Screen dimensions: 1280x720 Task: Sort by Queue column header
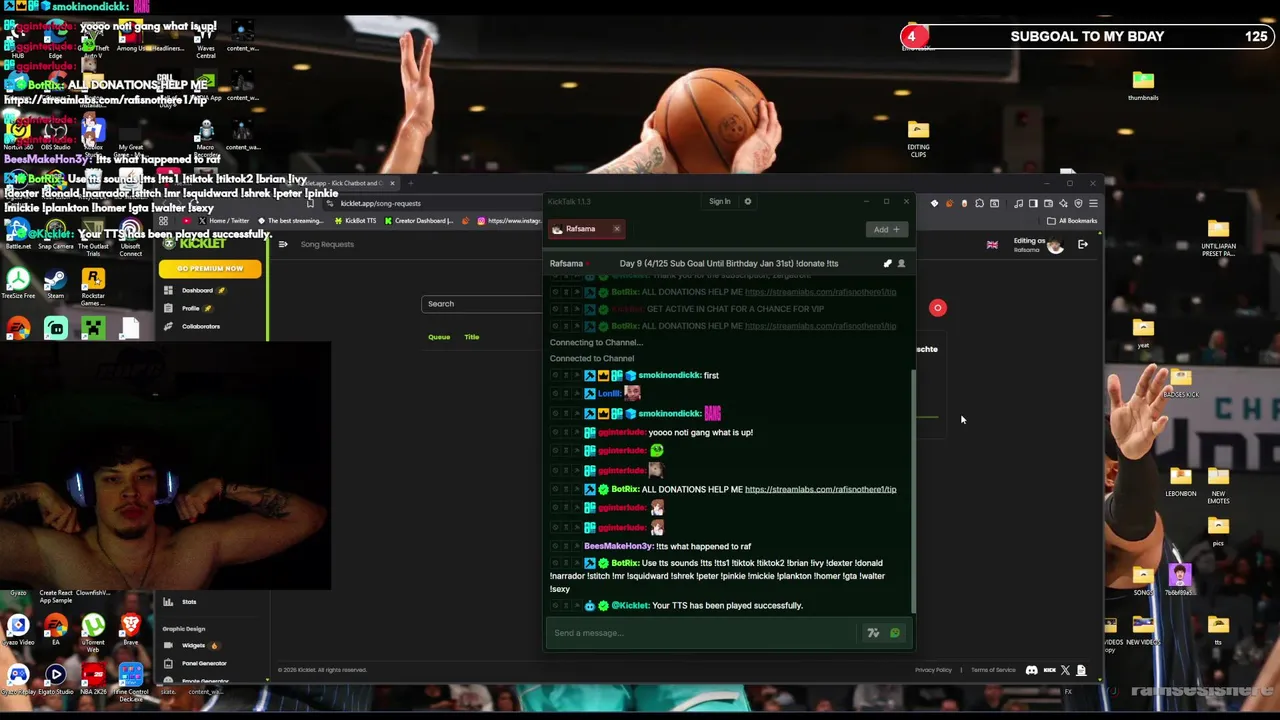pos(439,337)
